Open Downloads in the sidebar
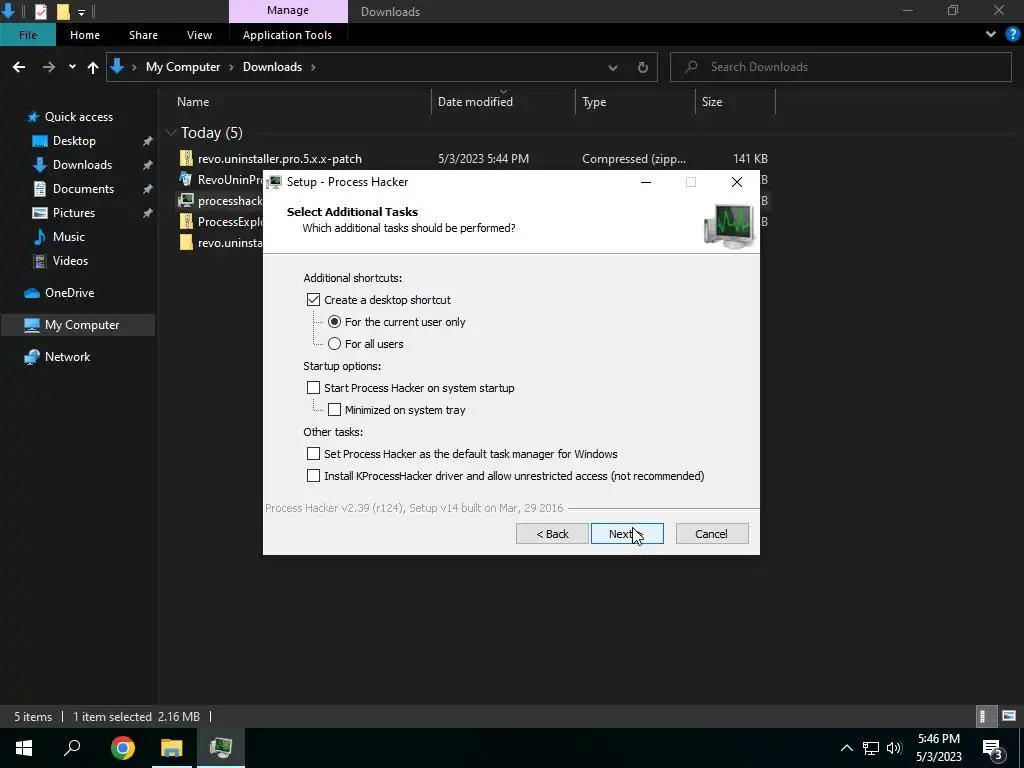The height and width of the screenshot is (768, 1024). click(82, 165)
